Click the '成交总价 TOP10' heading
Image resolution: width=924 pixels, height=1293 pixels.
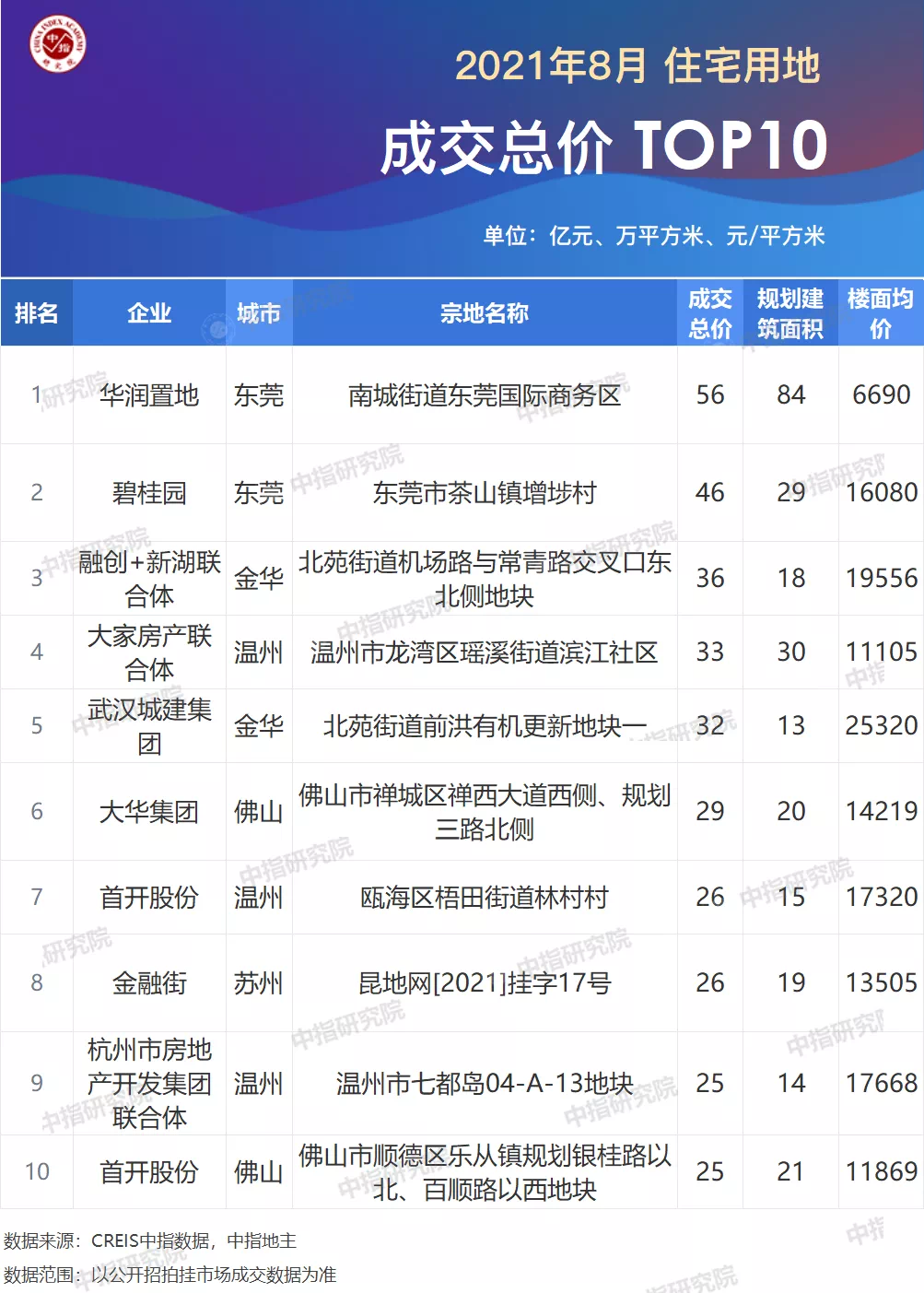pos(604,147)
